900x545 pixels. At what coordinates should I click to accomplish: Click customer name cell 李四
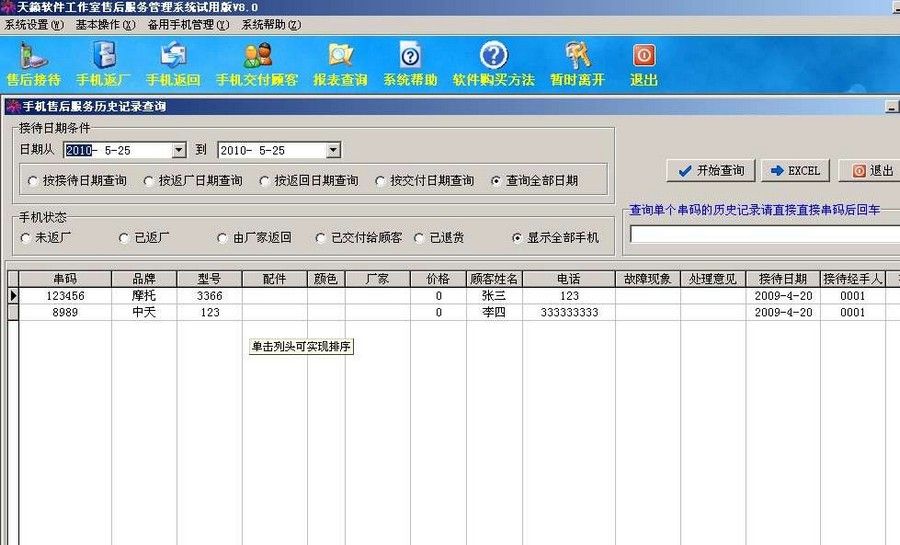(x=494, y=313)
